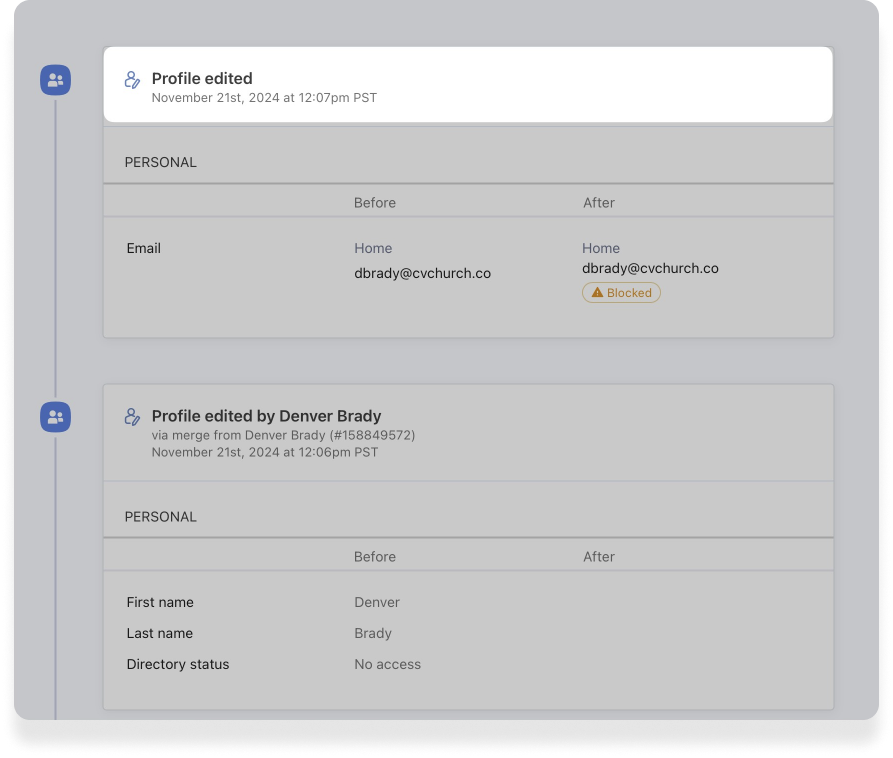The width and height of the screenshot is (893, 758).
Task: Click the Directory status row label
Action: pyautogui.click(x=178, y=664)
